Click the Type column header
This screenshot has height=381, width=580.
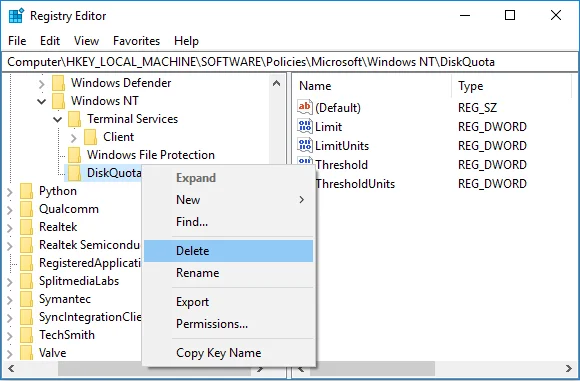pyautogui.click(x=512, y=86)
